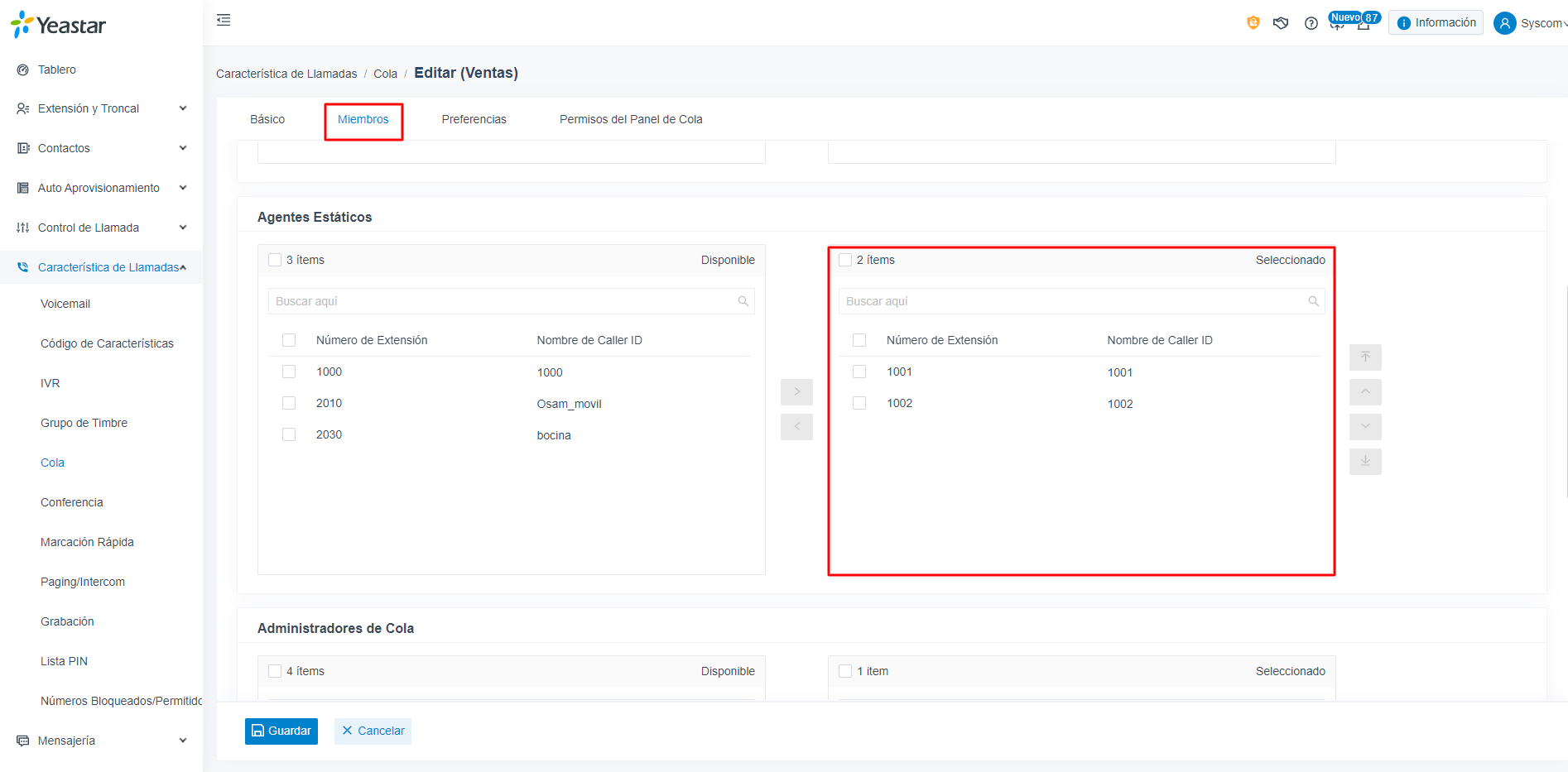Collapse the sidebar menu icon
Viewport: 1568px width, 772px height.
224,20
